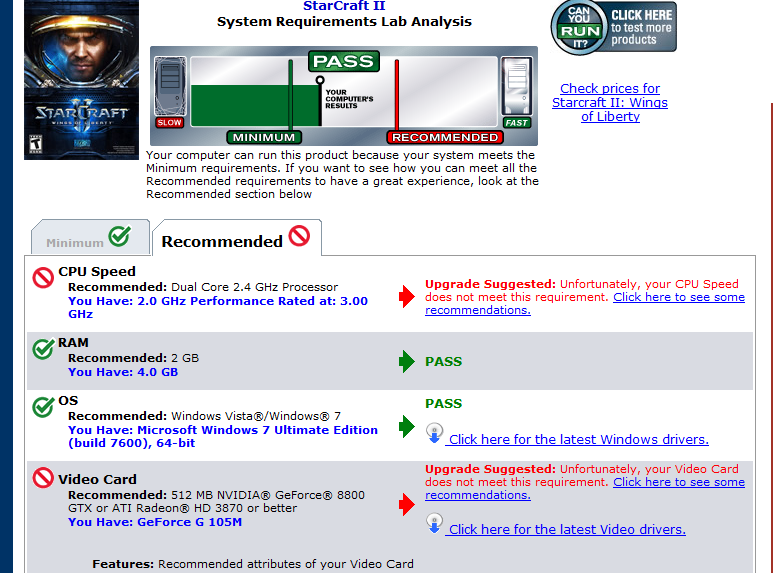
Task: Click the RECOMMENDED marker label on meter
Action: 445,137
